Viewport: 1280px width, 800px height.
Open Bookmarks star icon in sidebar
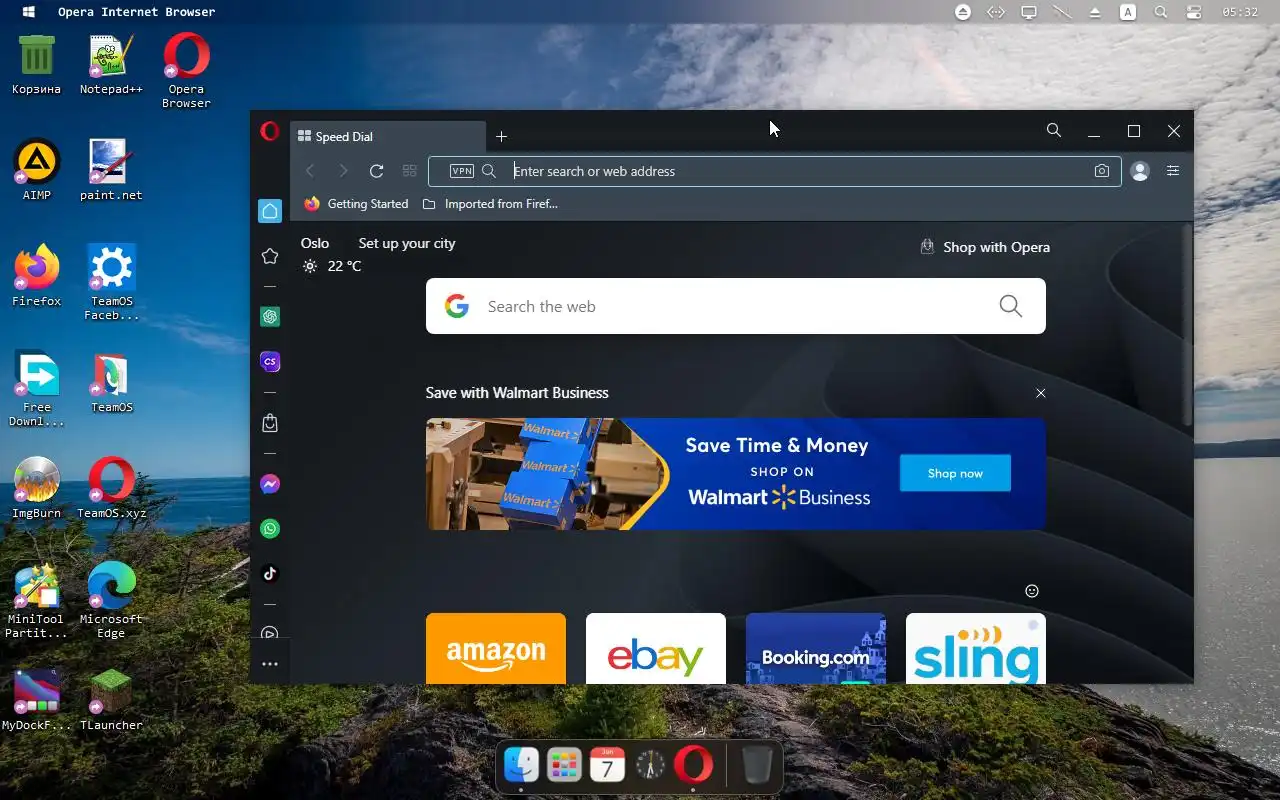269,256
